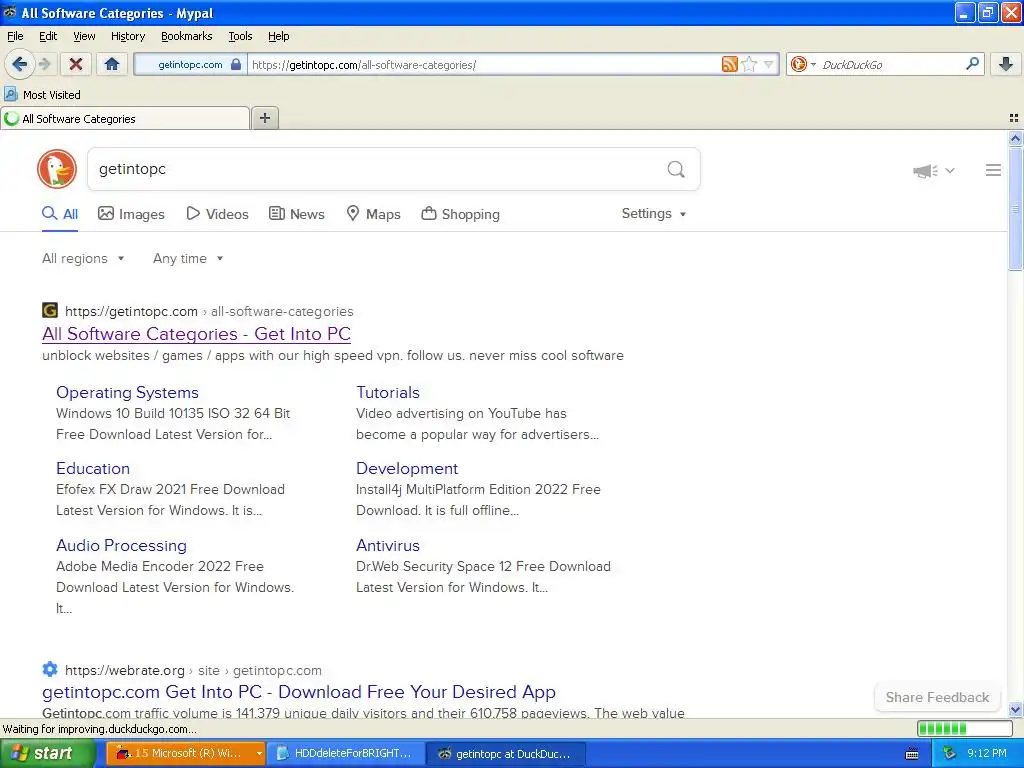Image resolution: width=1024 pixels, height=768 pixels.
Task: Open the Most Visited bookmarks folder
Action: coord(42,95)
